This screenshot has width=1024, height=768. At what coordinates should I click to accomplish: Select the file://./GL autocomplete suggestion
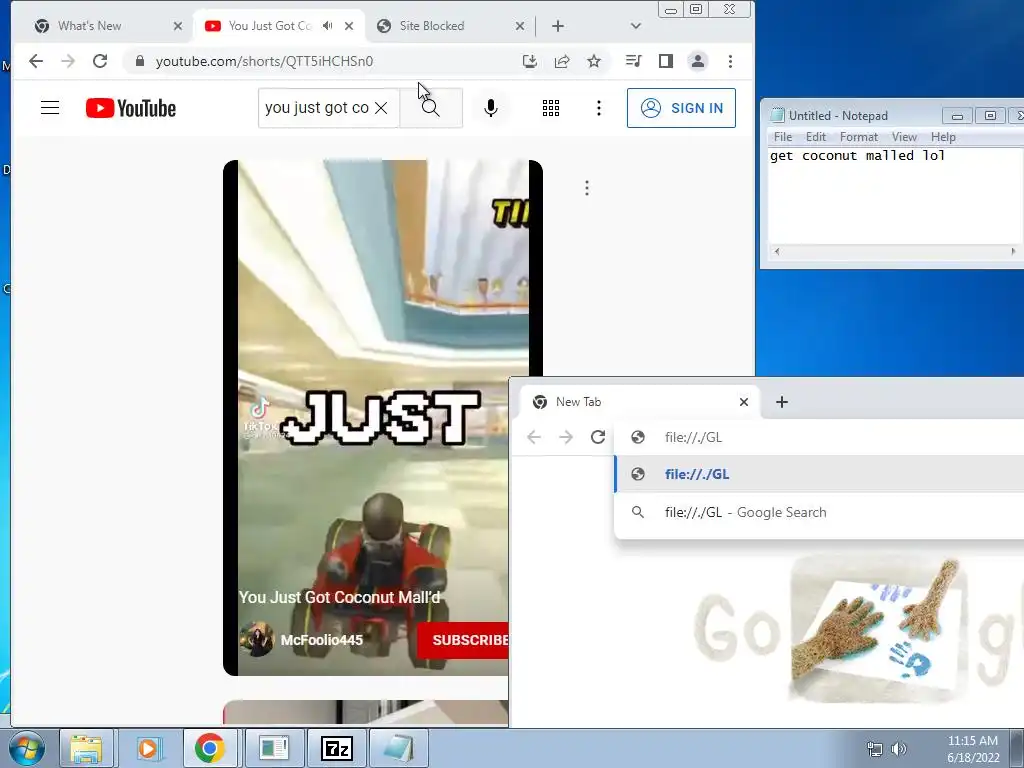click(819, 474)
